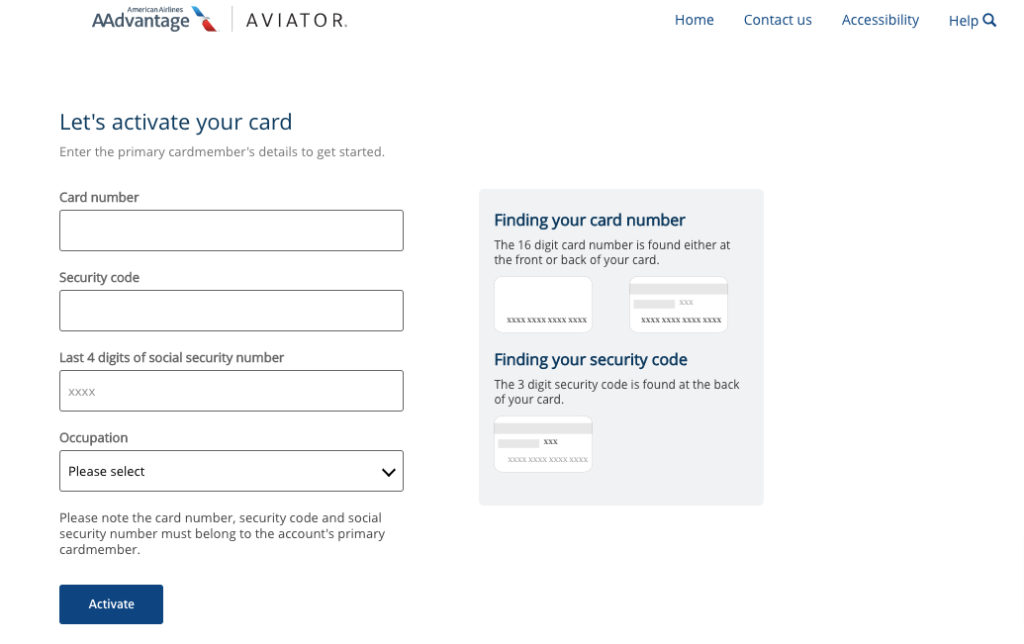Click the 'Finding your card number' heading

589,219
